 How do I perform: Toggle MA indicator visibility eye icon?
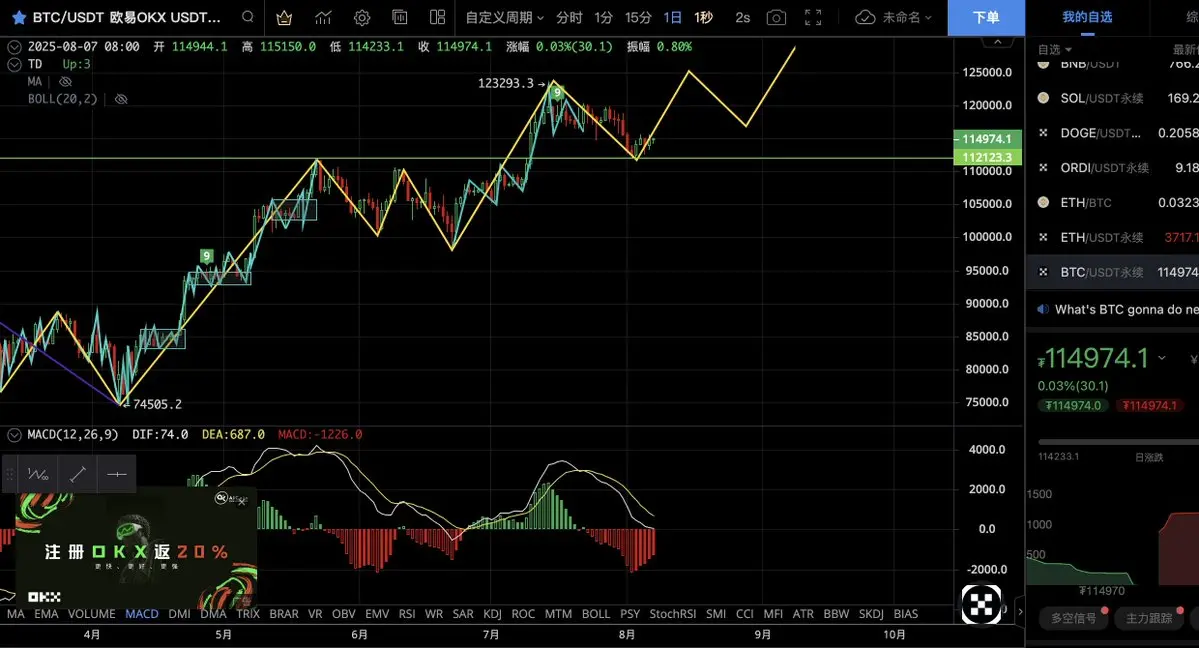[x=66, y=81]
